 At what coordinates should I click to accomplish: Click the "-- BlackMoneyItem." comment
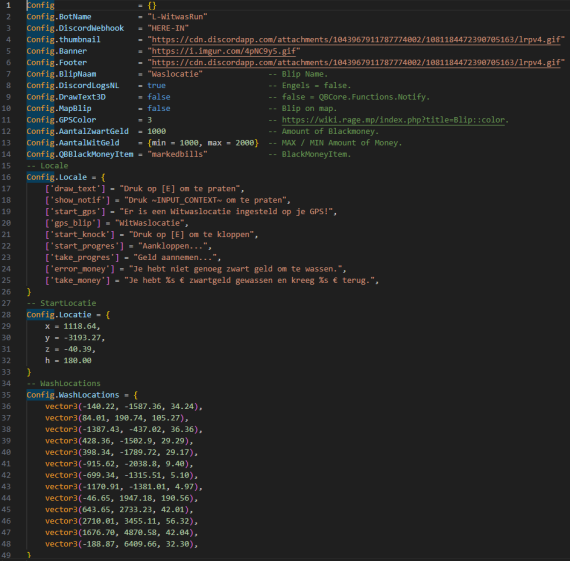pos(310,154)
